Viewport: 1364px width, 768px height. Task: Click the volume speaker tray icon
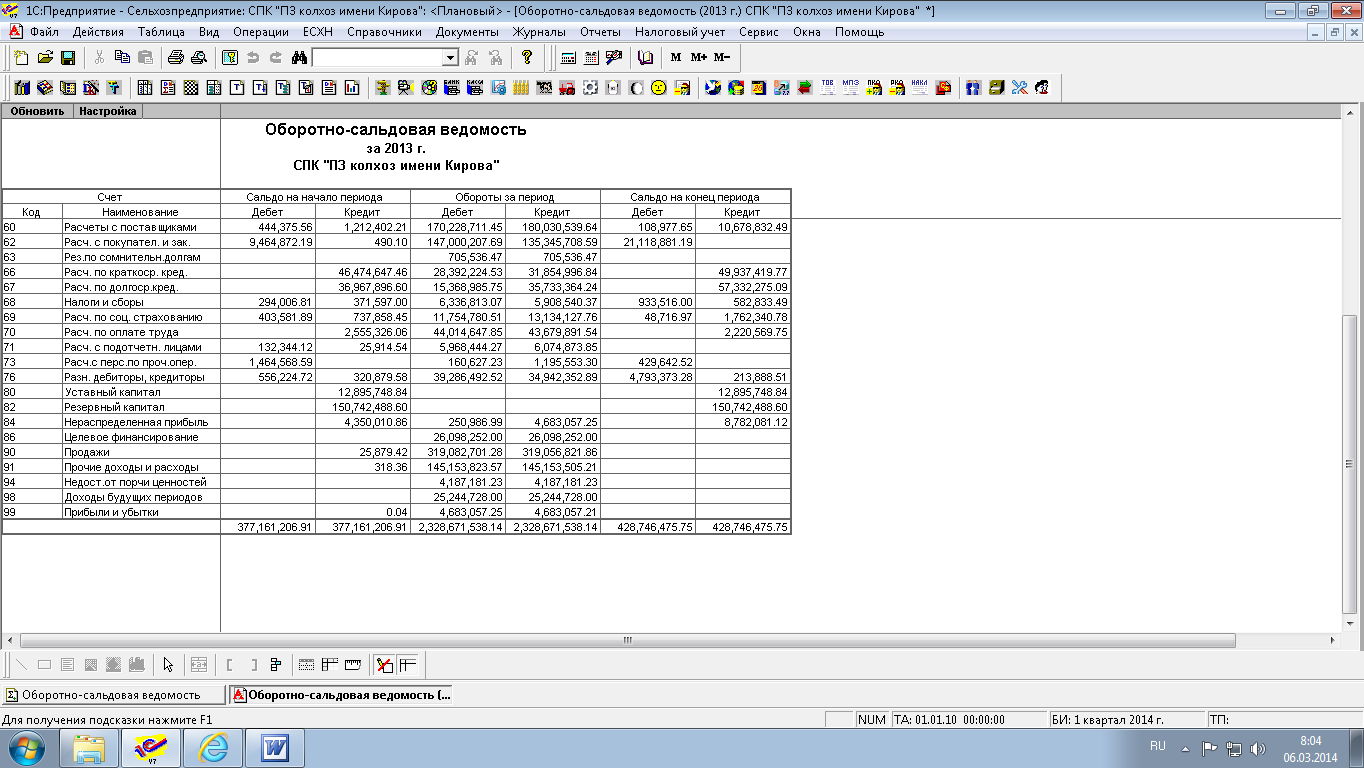pyautogui.click(x=1258, y=748)
